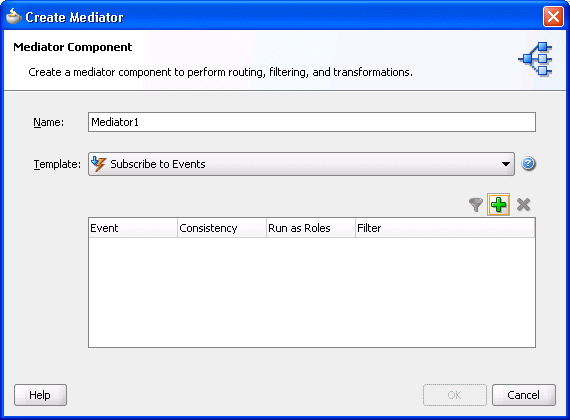570x420 pixels.
Task: Click into the Name input field
Action: point(312,122)
